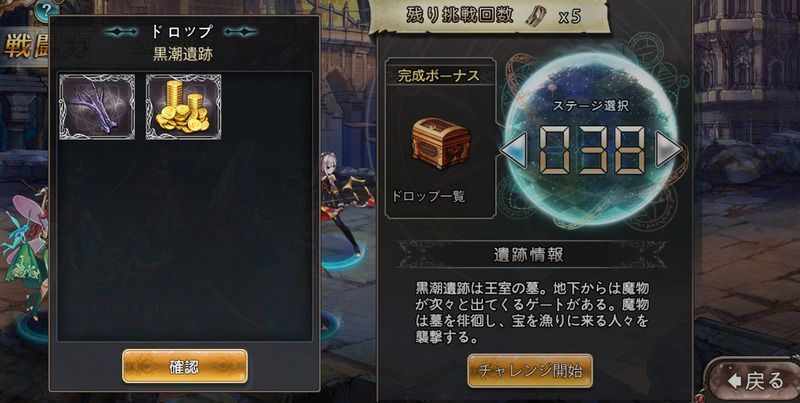Click the 残り挑戦回数 key icon

coord(536,17)
